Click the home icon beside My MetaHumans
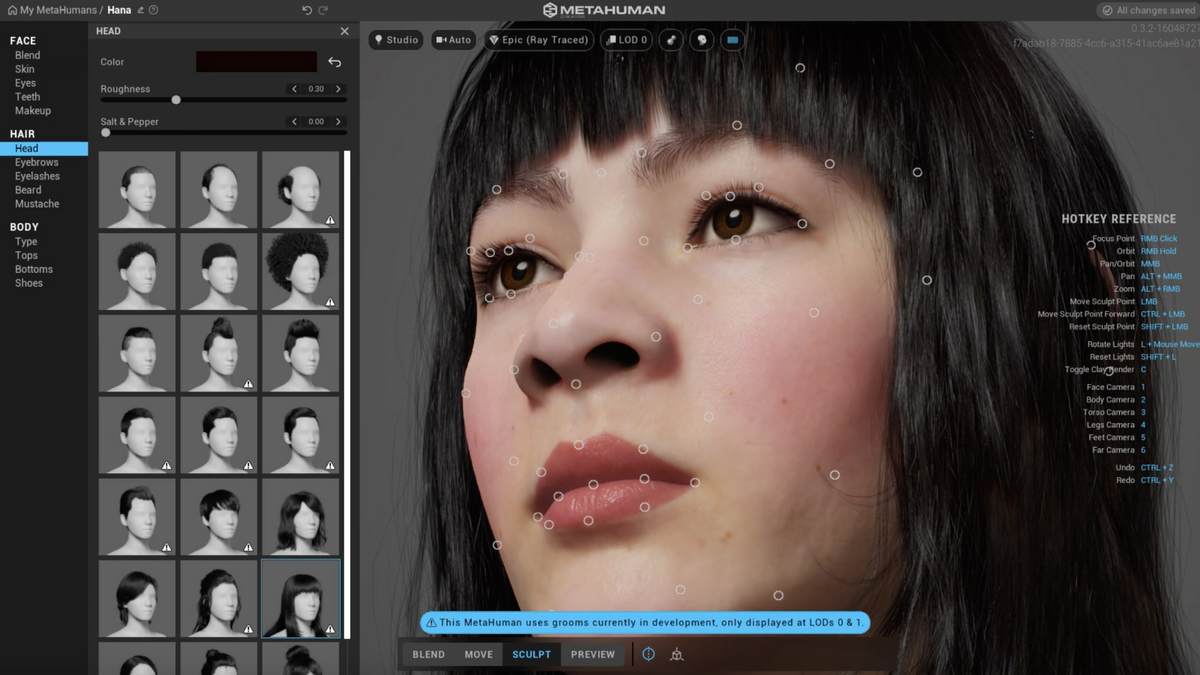 [11, 10]
